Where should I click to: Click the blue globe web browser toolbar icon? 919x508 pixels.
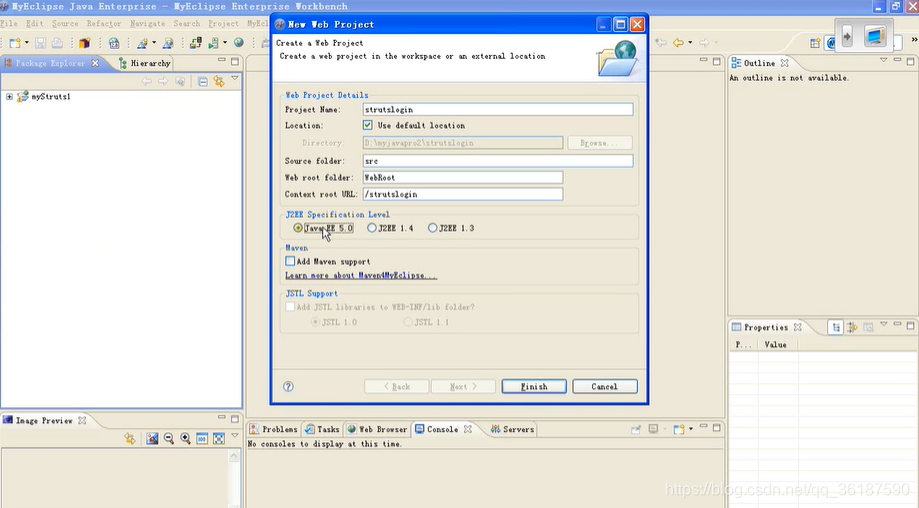(239, 43)
